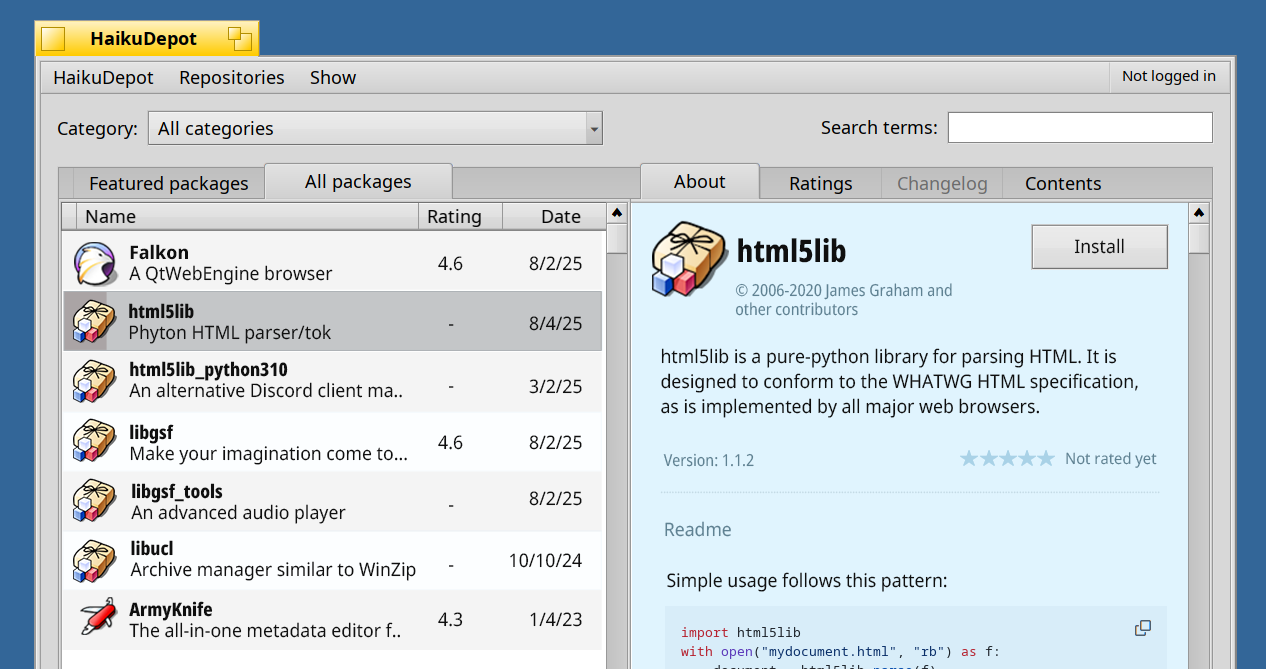Click the Readme heading
1266x669 pixels.
click(x=698, y=530)
